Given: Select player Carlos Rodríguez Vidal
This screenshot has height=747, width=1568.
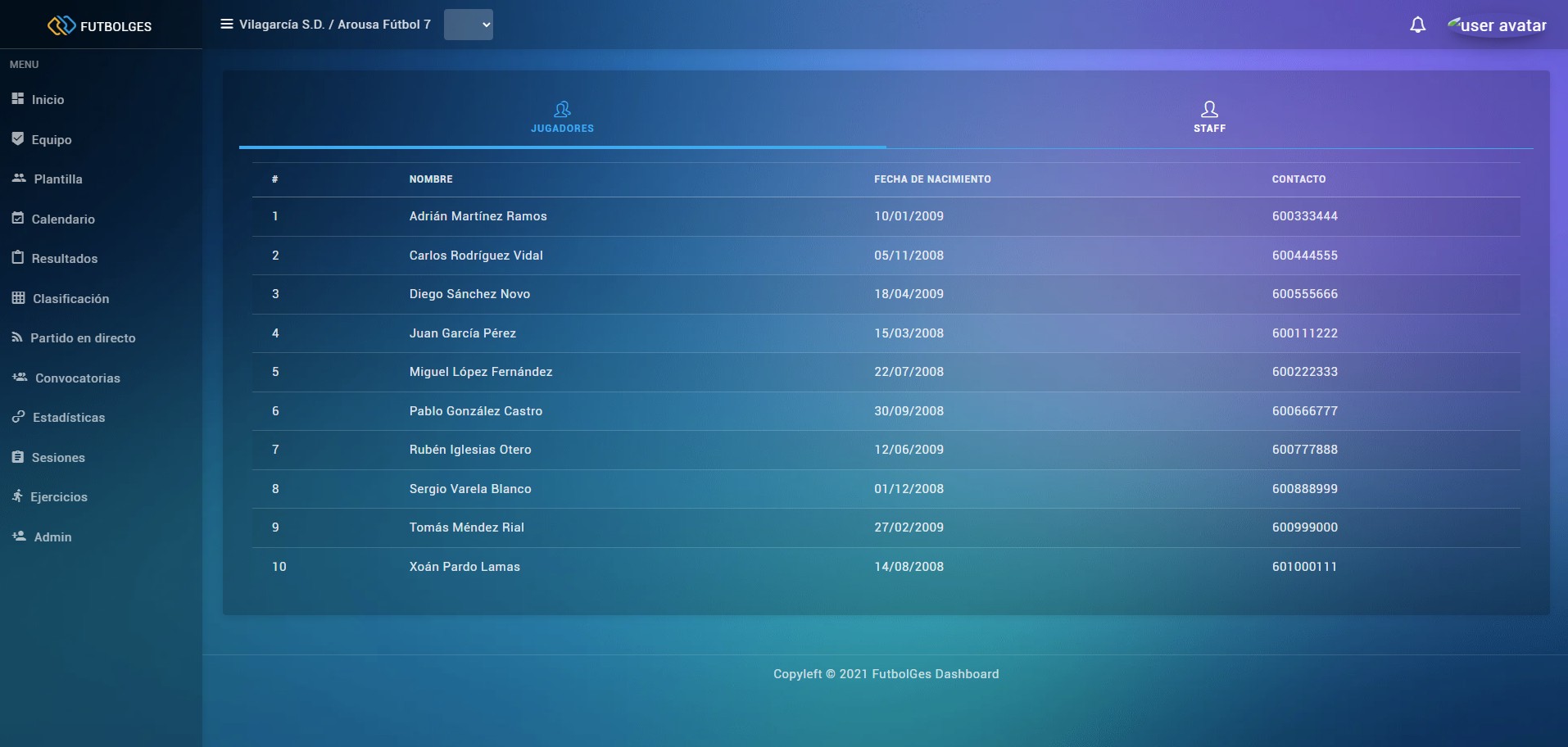Looking at the screenshot, I should [x=476, y=256].
